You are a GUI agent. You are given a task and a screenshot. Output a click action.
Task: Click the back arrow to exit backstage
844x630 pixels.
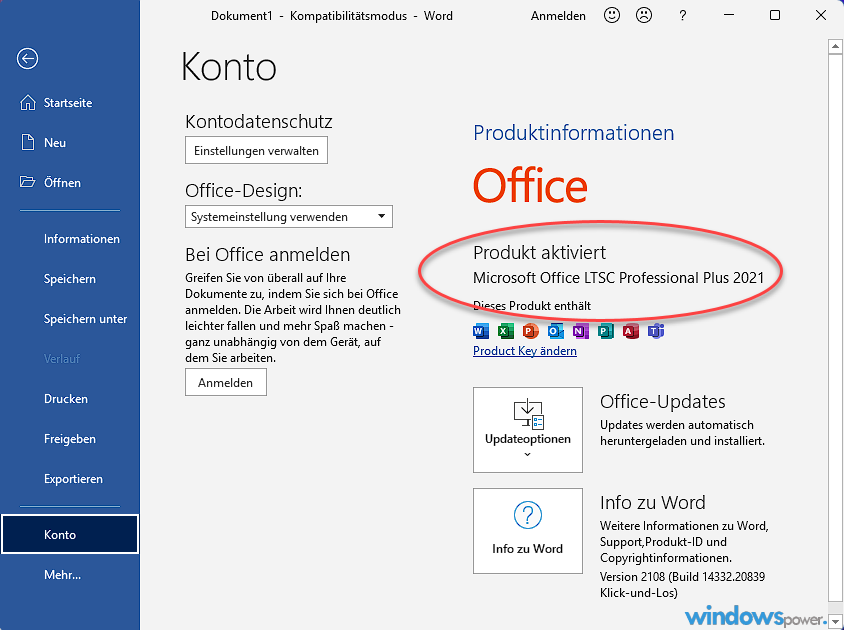point(27,59)
